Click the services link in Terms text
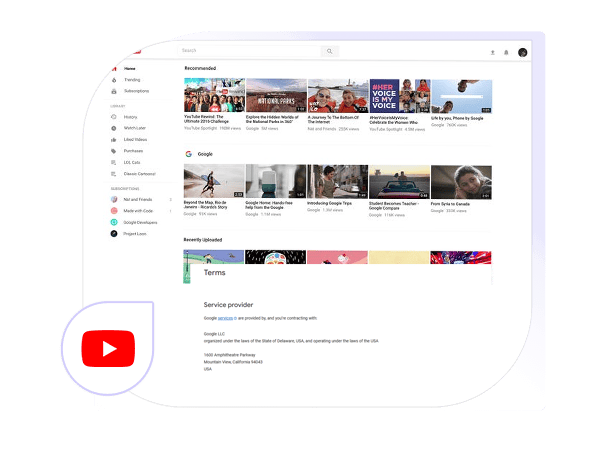 (225, 318)
